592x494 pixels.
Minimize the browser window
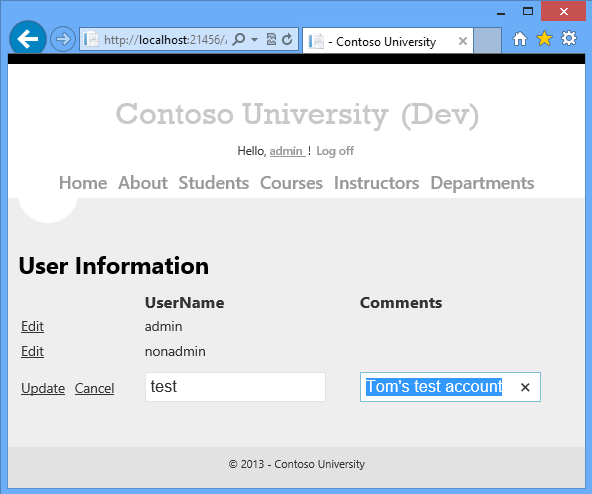pos(501,13)
